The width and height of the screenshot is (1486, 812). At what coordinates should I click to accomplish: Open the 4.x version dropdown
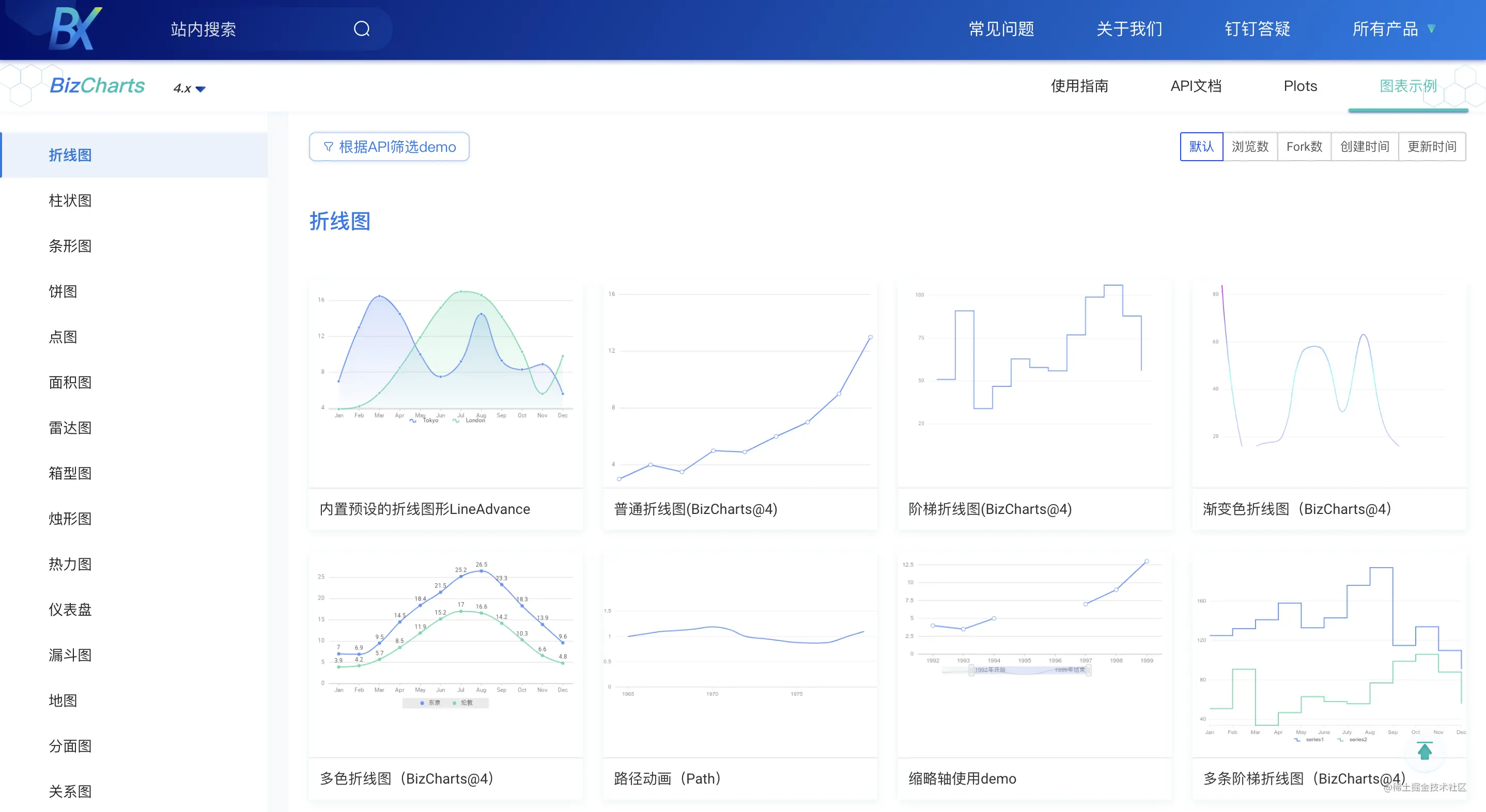click(x=189, y=88)
